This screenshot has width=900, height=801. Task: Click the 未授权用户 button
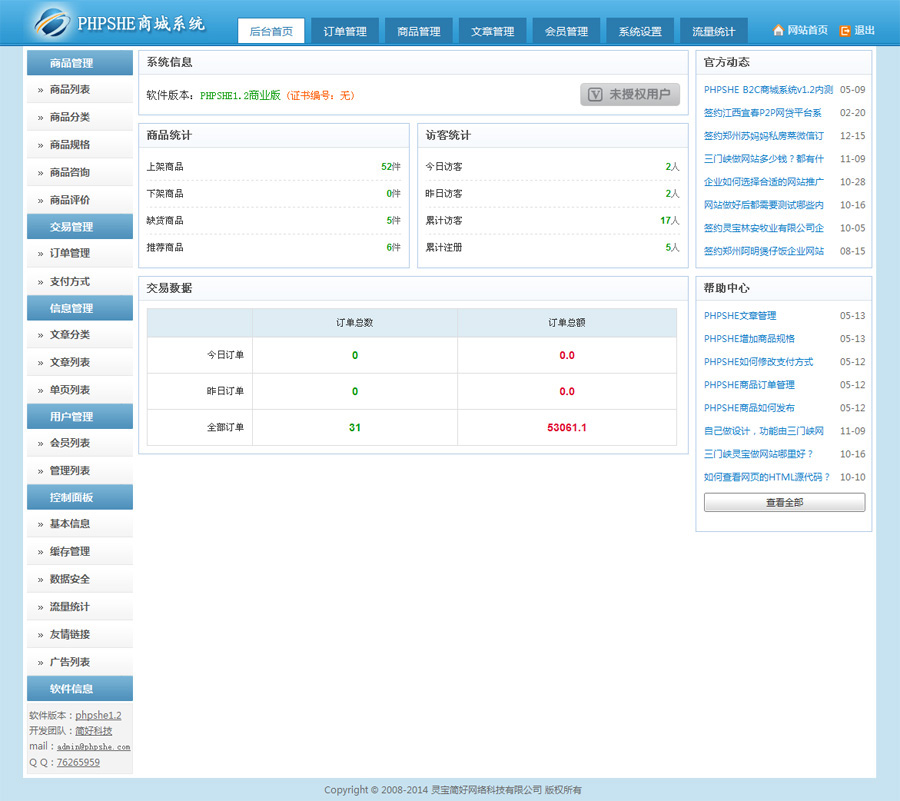(630, 95)
